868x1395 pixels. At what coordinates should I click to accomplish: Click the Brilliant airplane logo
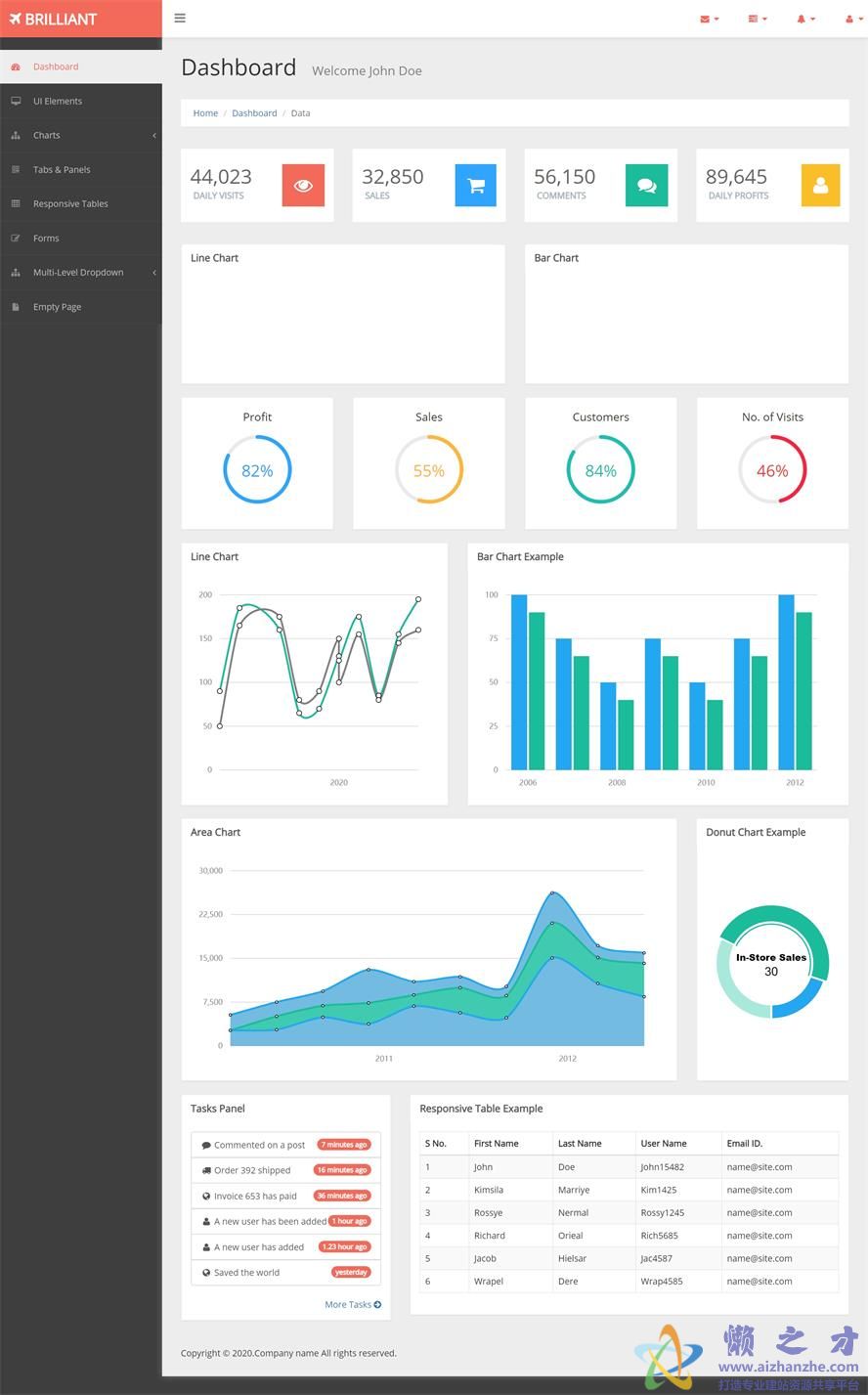pyautogui.click(x=54, y=19)
